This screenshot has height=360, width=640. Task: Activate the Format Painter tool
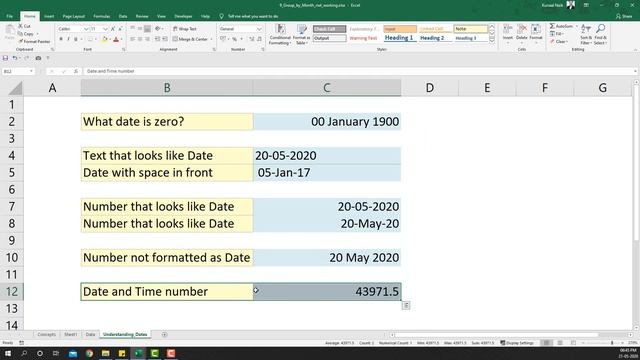(34, 41)
